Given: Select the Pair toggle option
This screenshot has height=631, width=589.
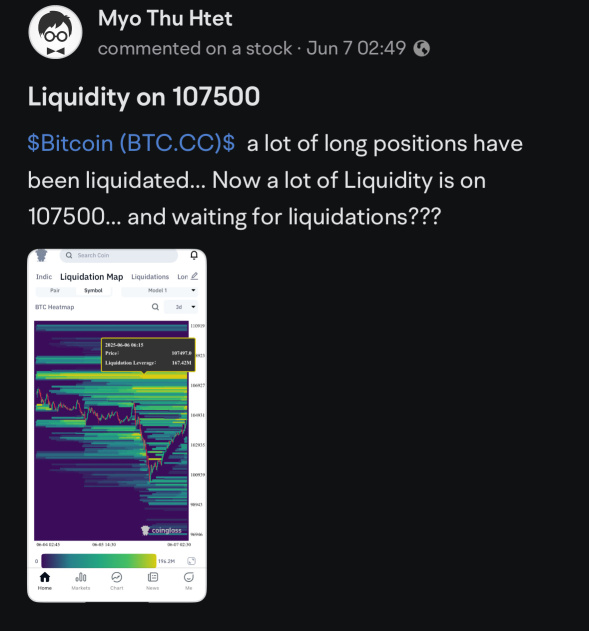Looking at the screenshot, I should (55, 291).
